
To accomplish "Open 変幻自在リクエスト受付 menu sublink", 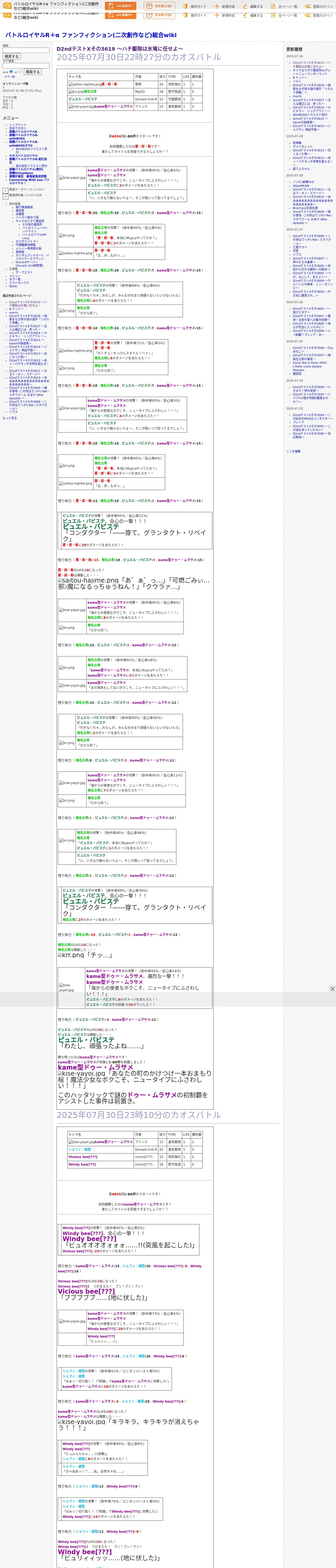I will click(31, 166).
